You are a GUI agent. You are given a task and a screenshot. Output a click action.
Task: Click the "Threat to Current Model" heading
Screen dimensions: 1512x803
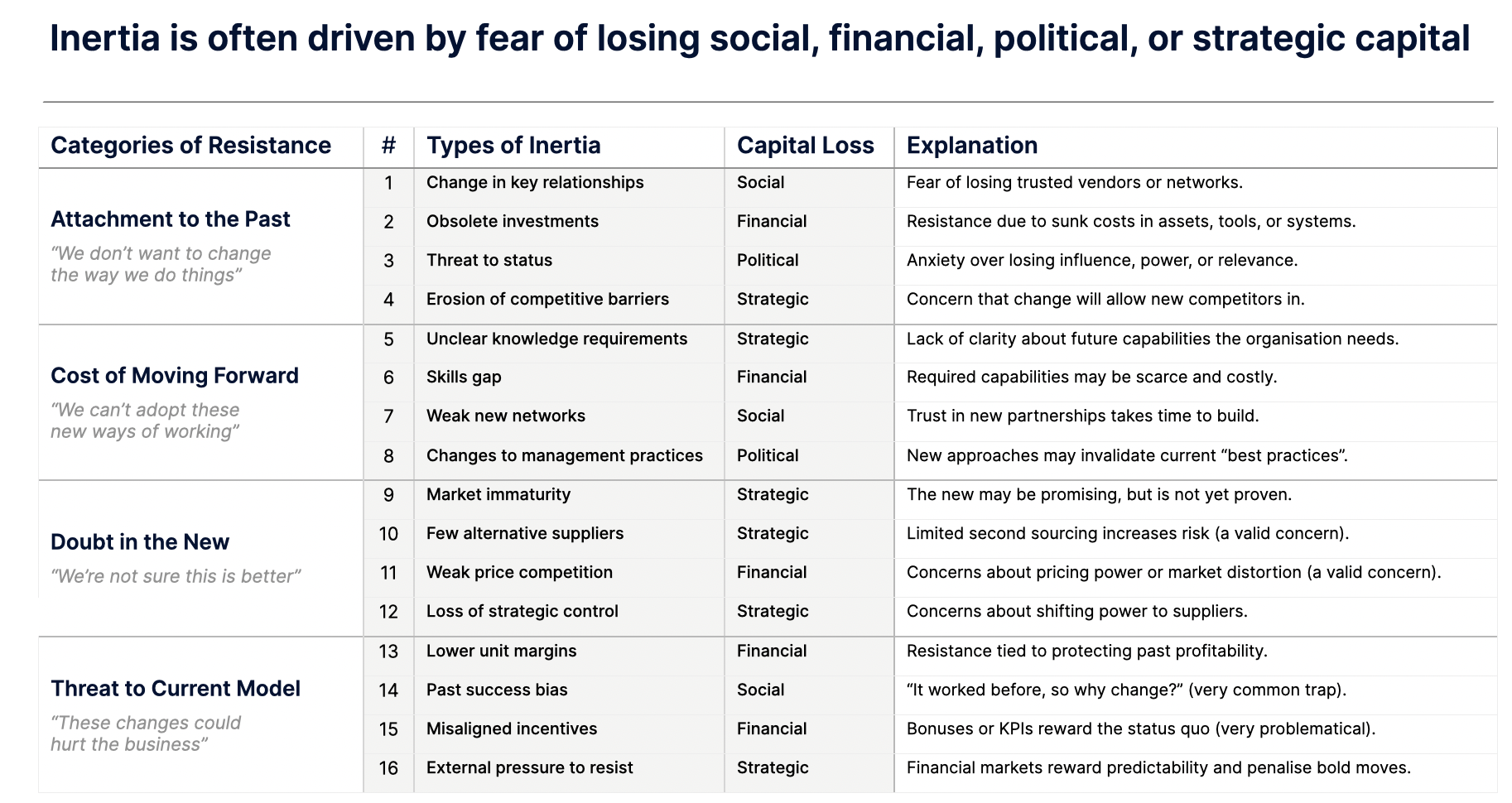[176, 689]
